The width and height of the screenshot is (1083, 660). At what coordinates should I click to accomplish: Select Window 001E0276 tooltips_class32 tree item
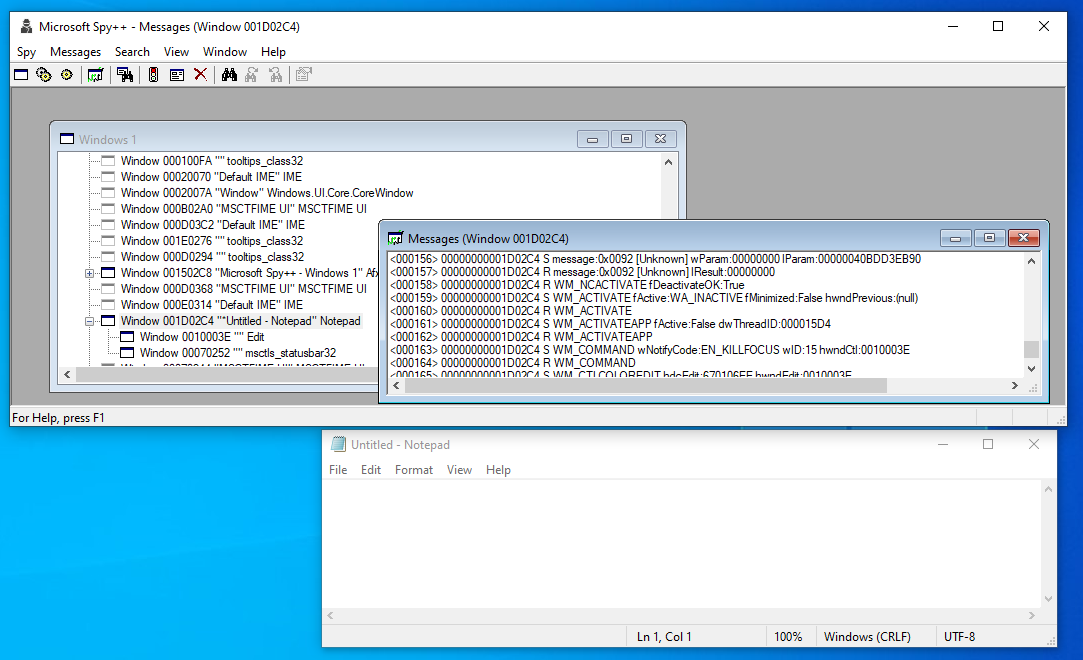tap(211, 241)
